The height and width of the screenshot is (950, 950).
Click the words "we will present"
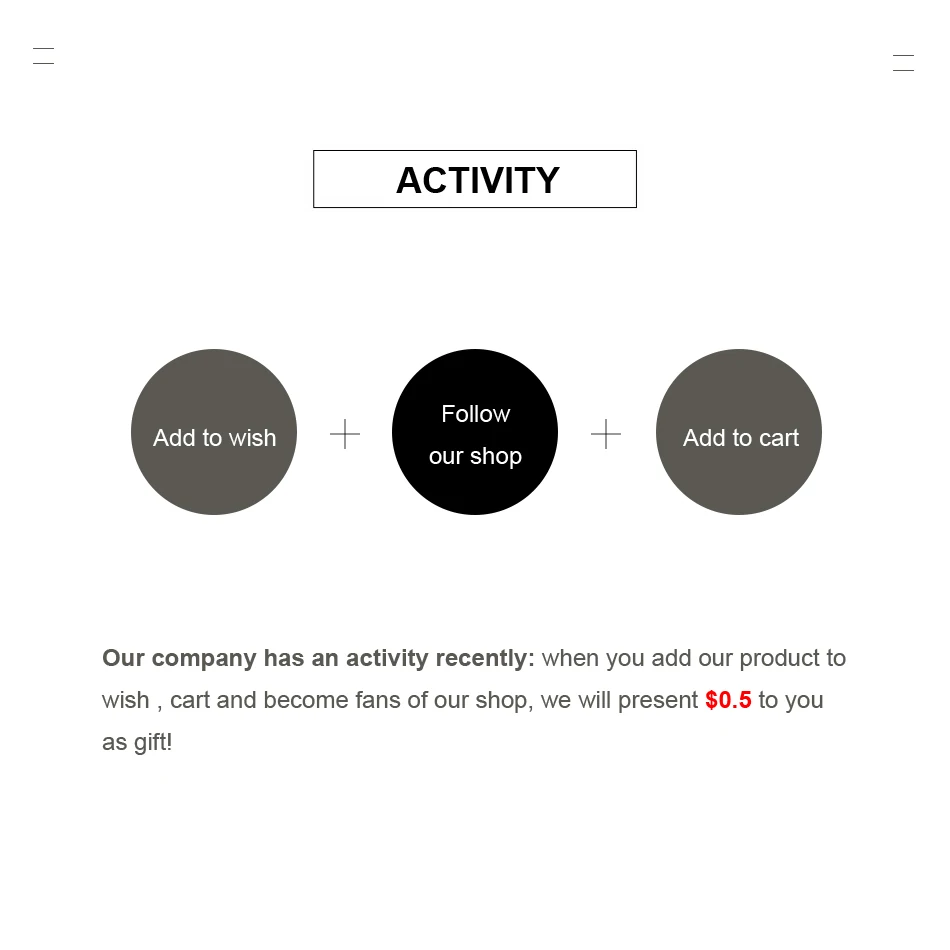[619, 700]
